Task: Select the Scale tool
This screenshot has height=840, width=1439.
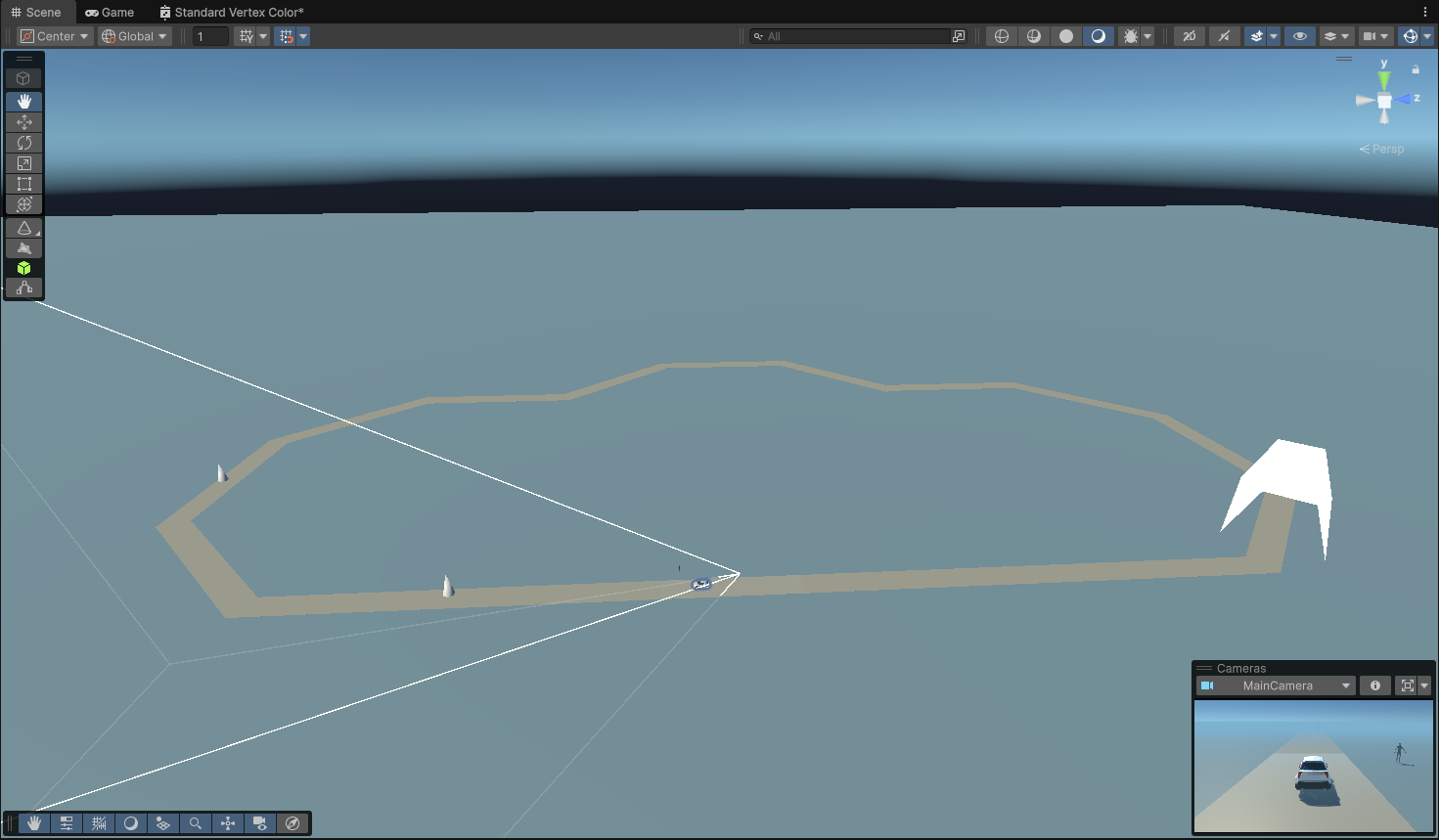Action: (24, 163)
